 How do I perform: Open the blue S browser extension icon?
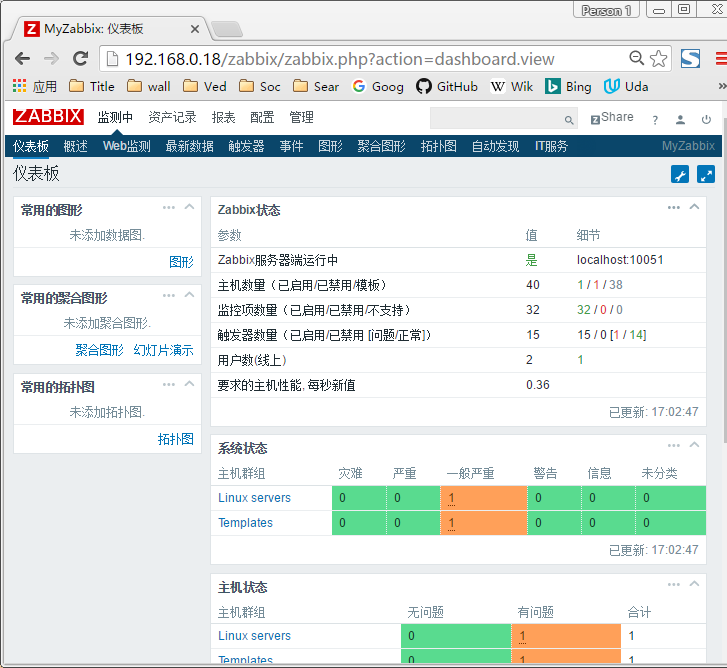pos(690,59)
